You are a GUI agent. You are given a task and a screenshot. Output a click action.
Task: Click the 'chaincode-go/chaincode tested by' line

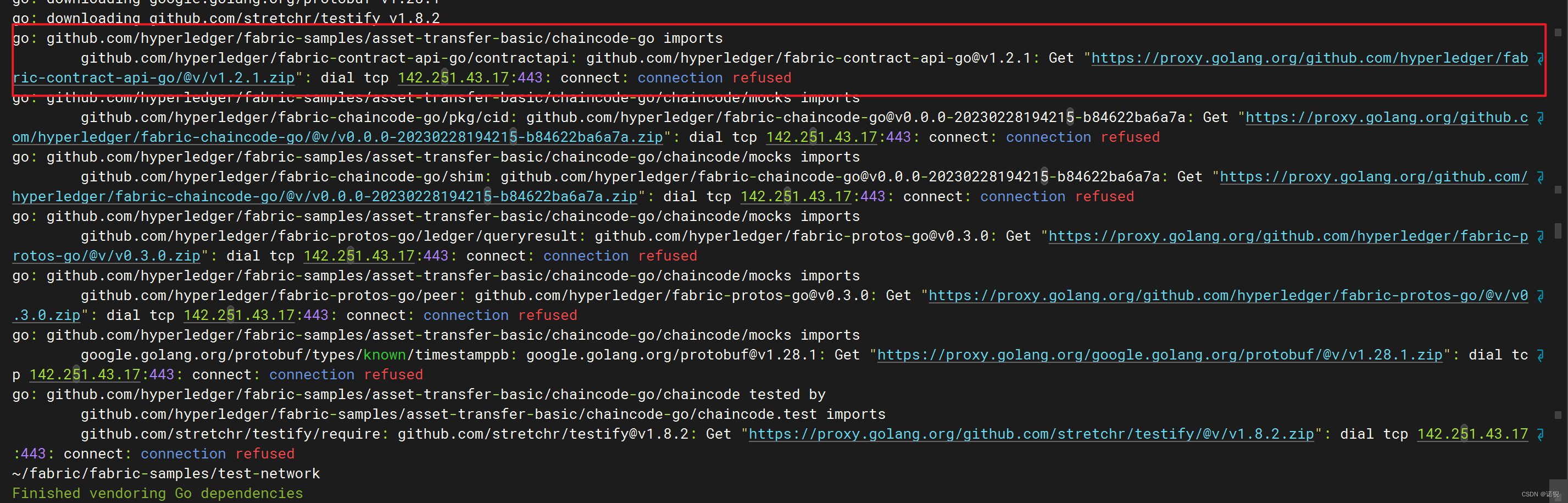(x=419, y=395)
